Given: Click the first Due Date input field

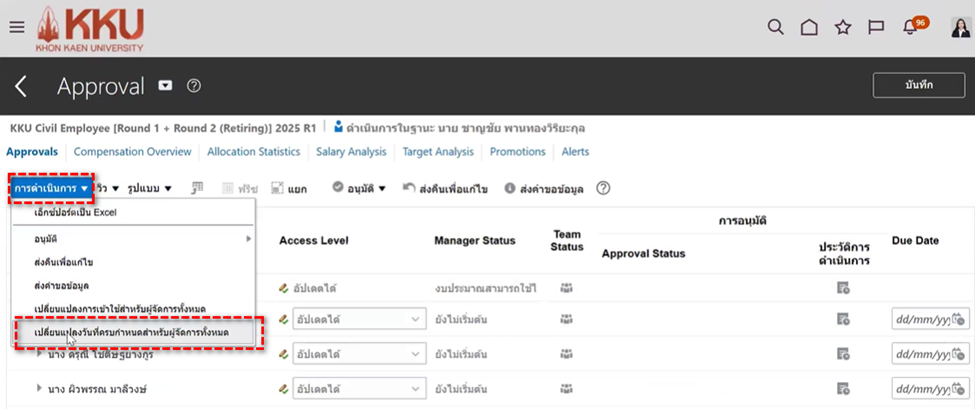Looking at the screenshot, I should [922, 319].
